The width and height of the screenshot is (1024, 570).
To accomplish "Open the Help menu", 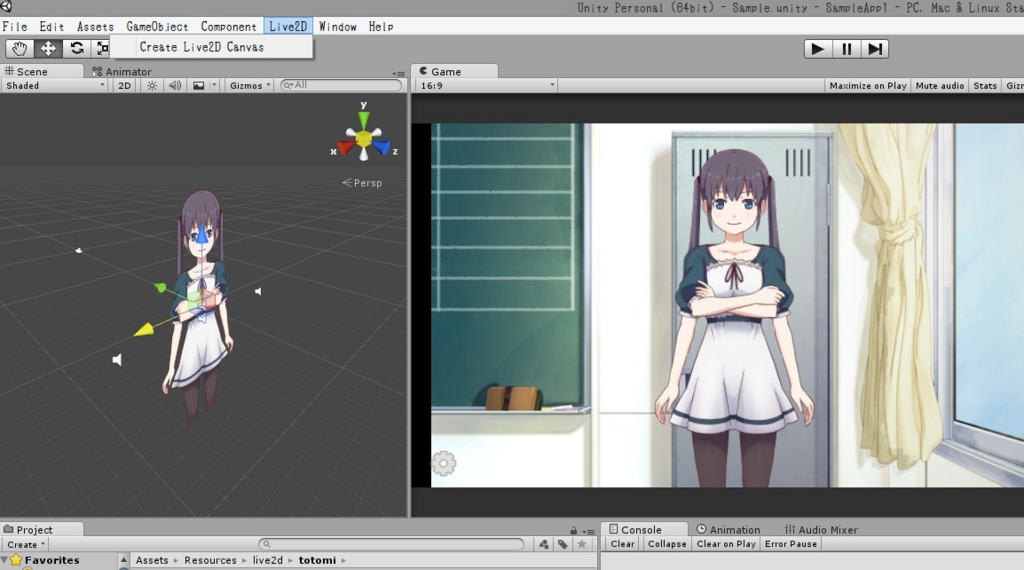I will pos(381,27).
